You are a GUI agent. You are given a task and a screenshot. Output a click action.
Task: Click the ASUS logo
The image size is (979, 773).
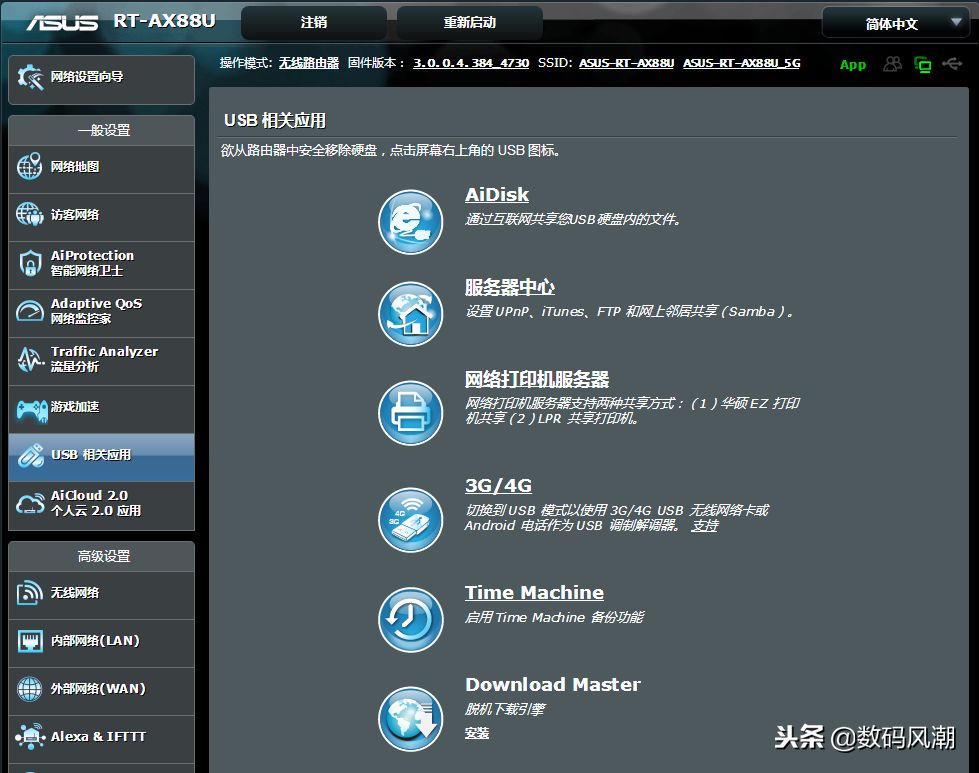pos(62,22)
